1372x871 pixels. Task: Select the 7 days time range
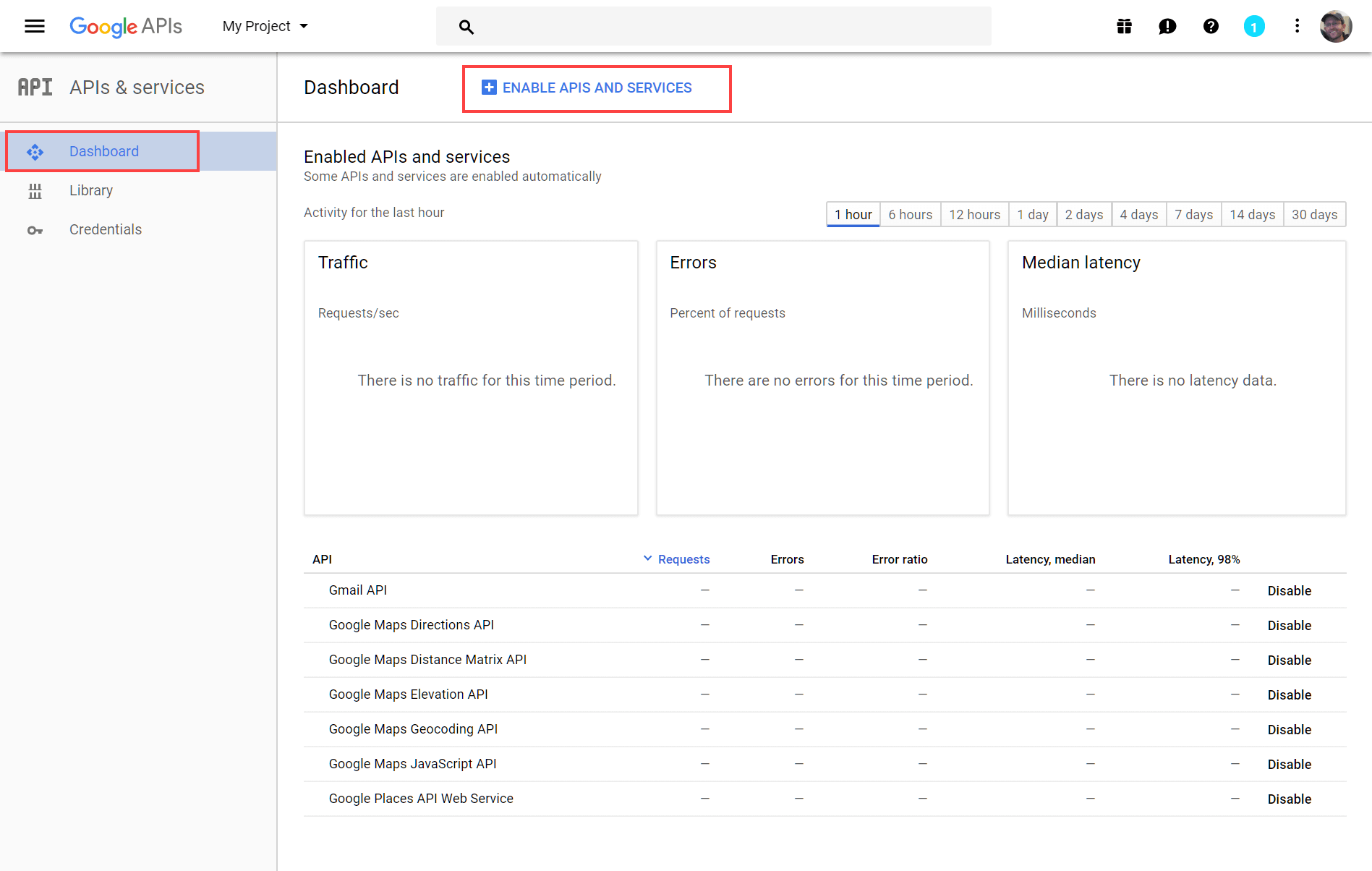coord(1194,215)
